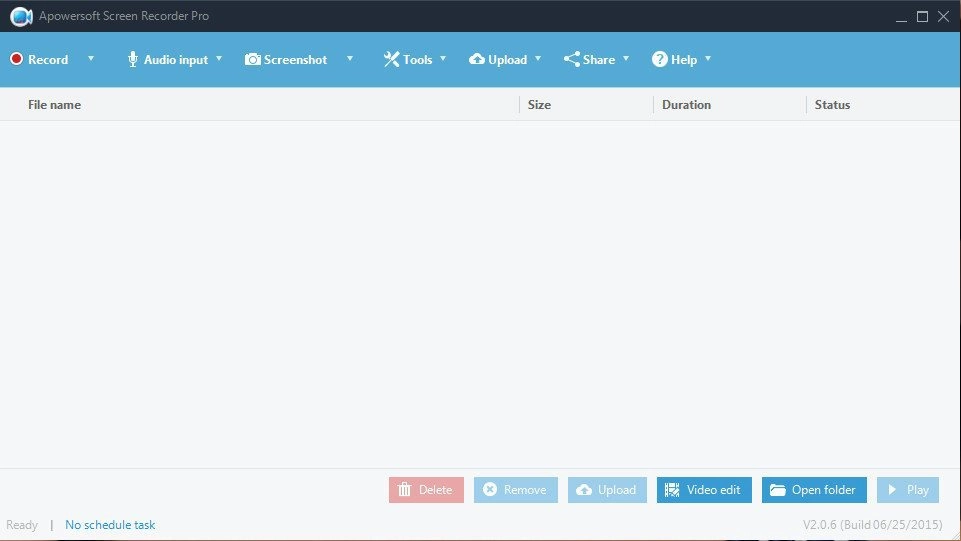This screenshot has width=961, height=541.
Task: Expand the Help dropdown arrow
Action: click(x=708, y=59)
